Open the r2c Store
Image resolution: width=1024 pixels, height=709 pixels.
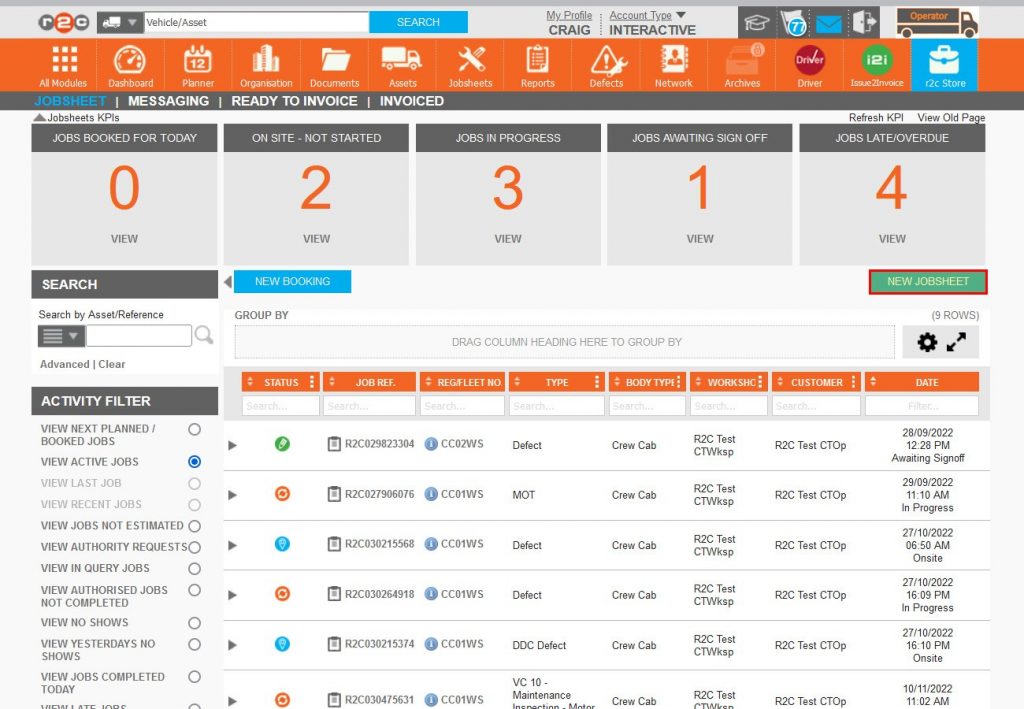pos(944,64)
